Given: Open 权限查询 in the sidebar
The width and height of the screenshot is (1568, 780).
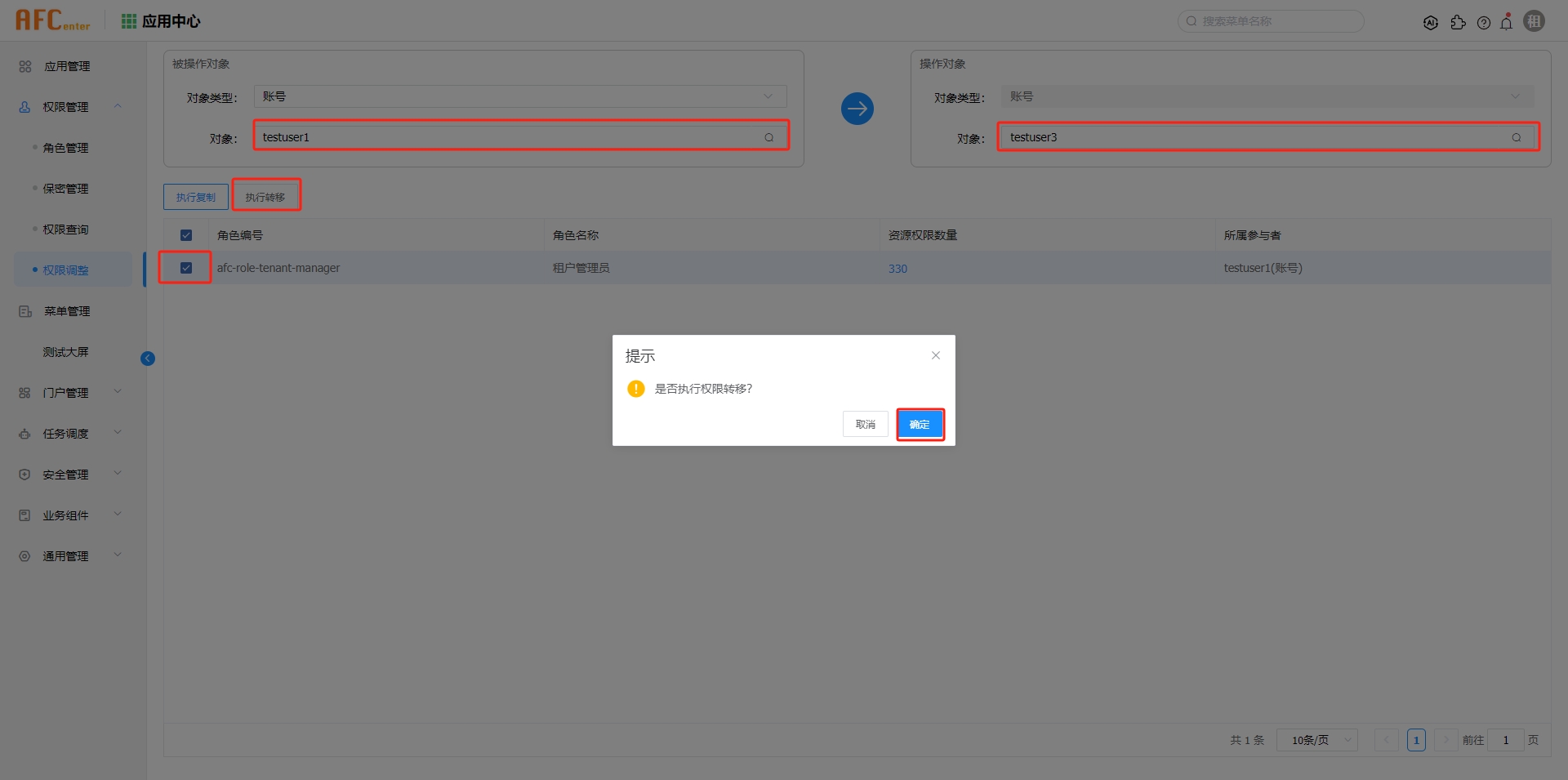Looking at the screenshot, I should 66,230.
